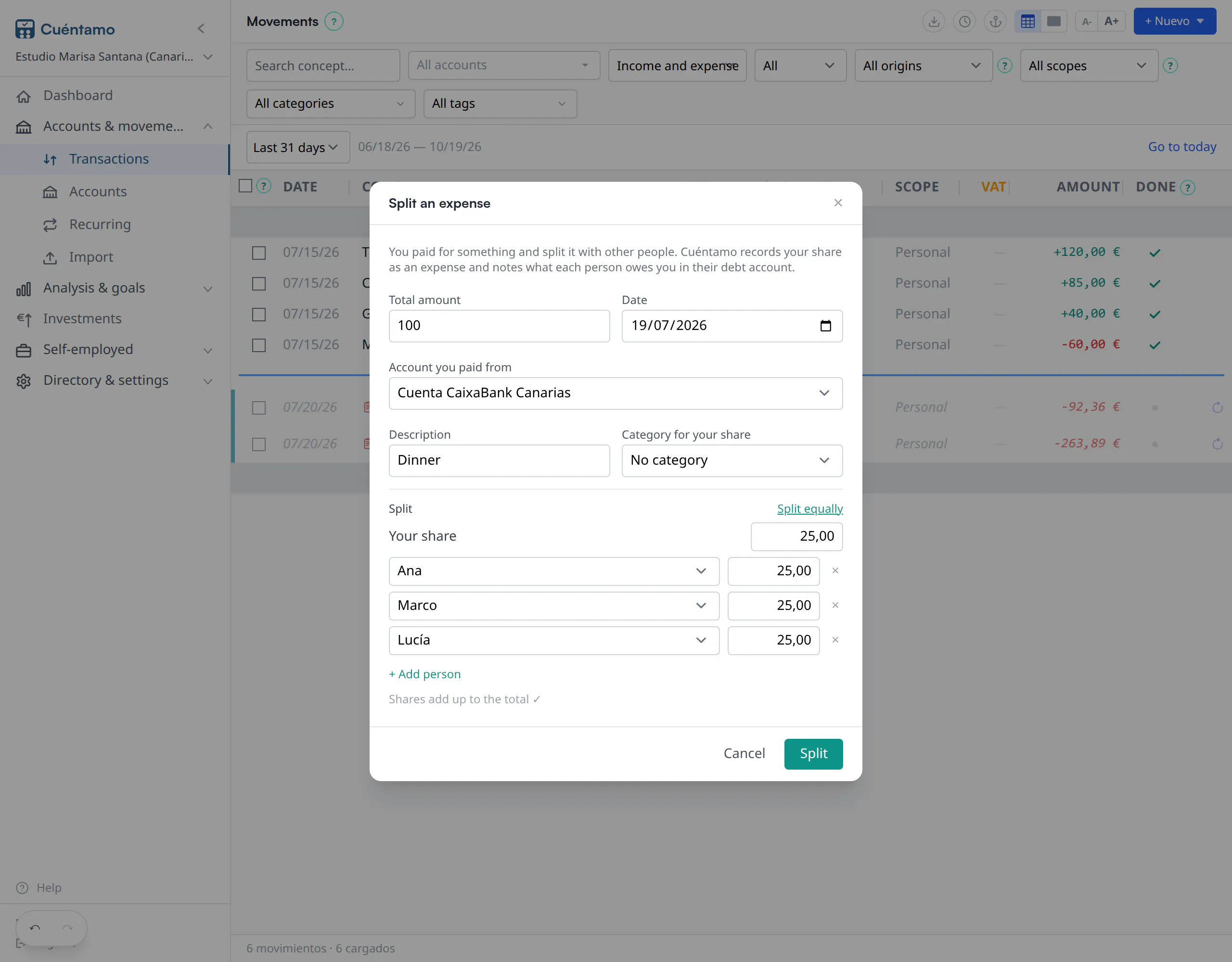Open Account you paid from dropdown
Image resolution: width=1232 pixels, height=962 pixels.
pyautogui.click(x=616, y=393)
